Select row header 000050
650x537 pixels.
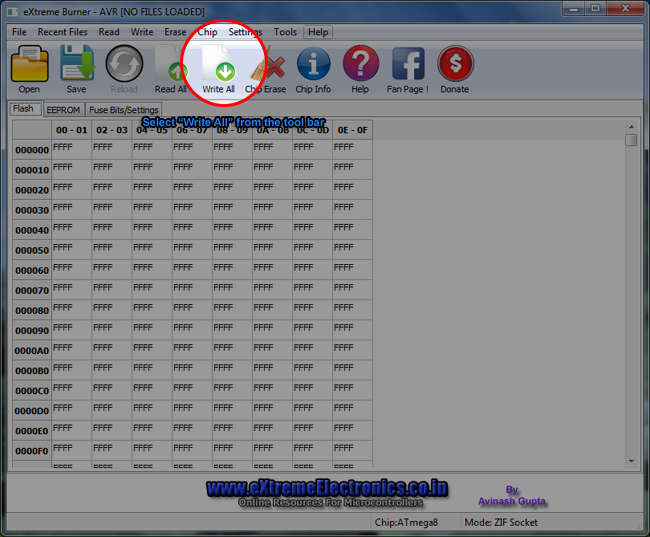(32, 250)
